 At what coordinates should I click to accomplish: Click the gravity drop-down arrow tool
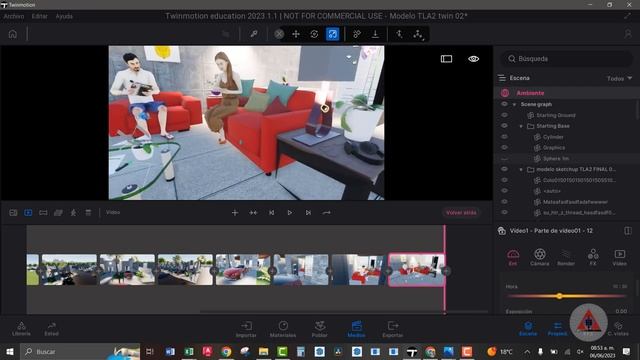click(x=375, y=34)
